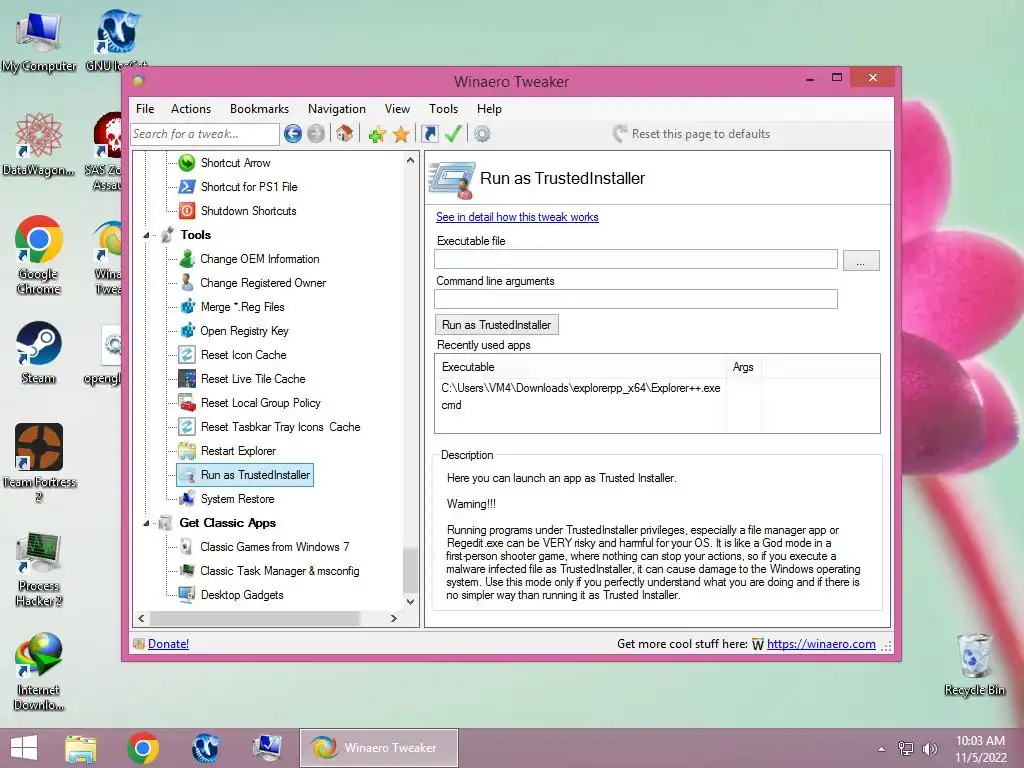The width and height of the screenshot is (1024, 768).
Task: Select the Explorer++.exe recent app row
Action: click(x=581, y=388)
